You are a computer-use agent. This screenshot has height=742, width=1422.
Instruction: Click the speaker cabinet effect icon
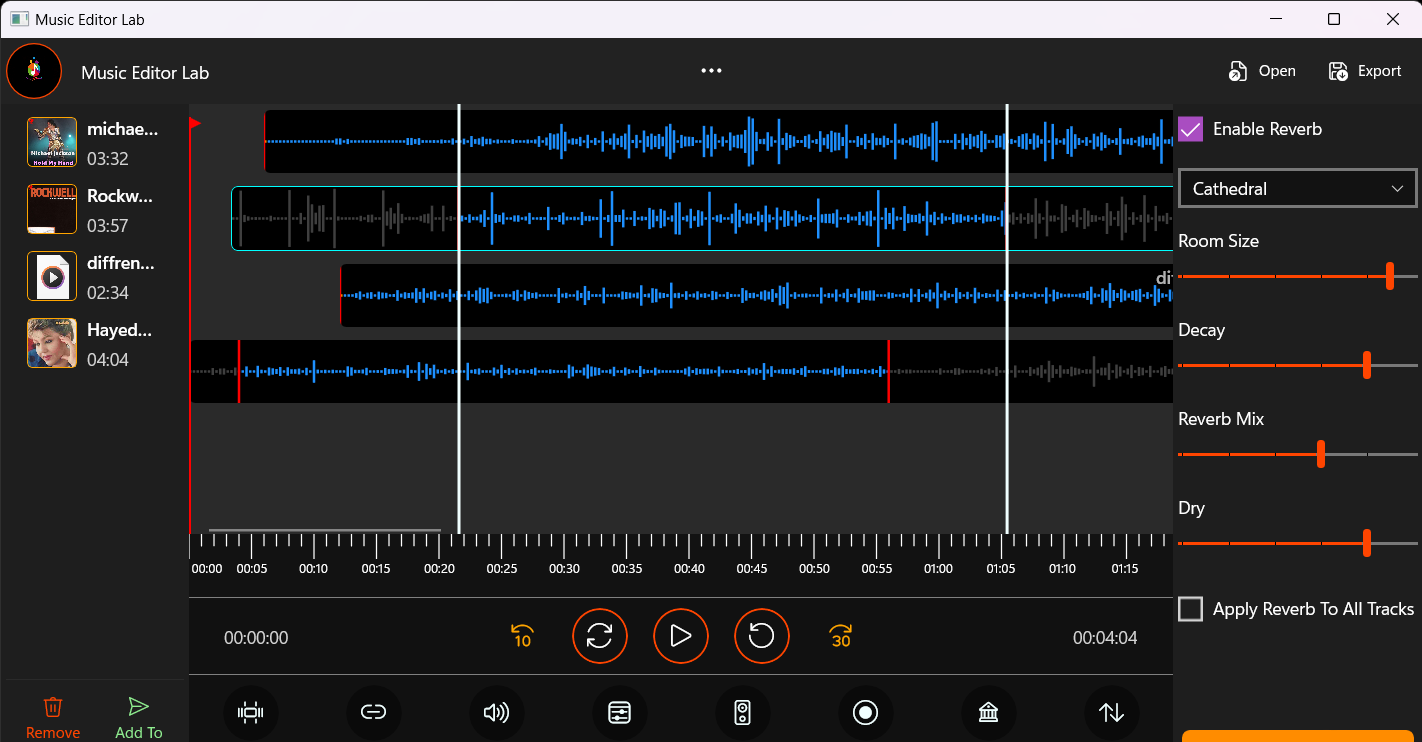click(x=743, y=712)
